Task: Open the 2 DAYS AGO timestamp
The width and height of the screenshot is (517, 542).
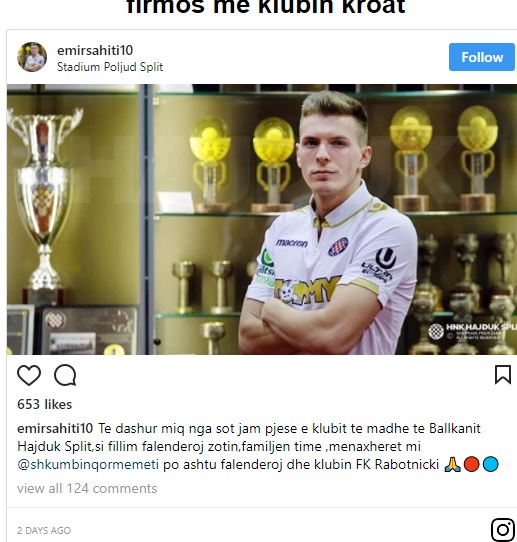Action: (44, 531)
